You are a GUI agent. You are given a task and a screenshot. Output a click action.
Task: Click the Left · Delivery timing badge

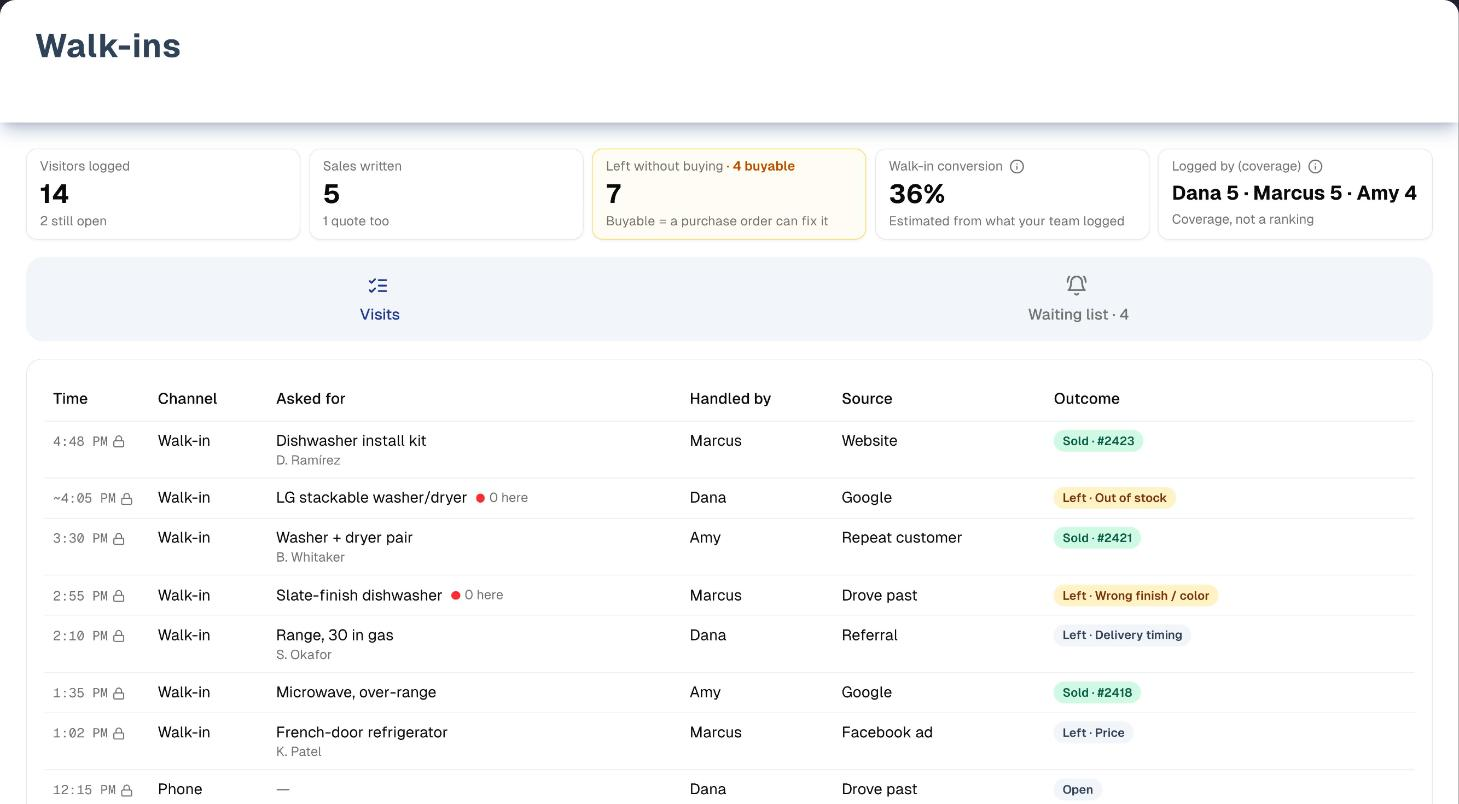click(1122, 636)
